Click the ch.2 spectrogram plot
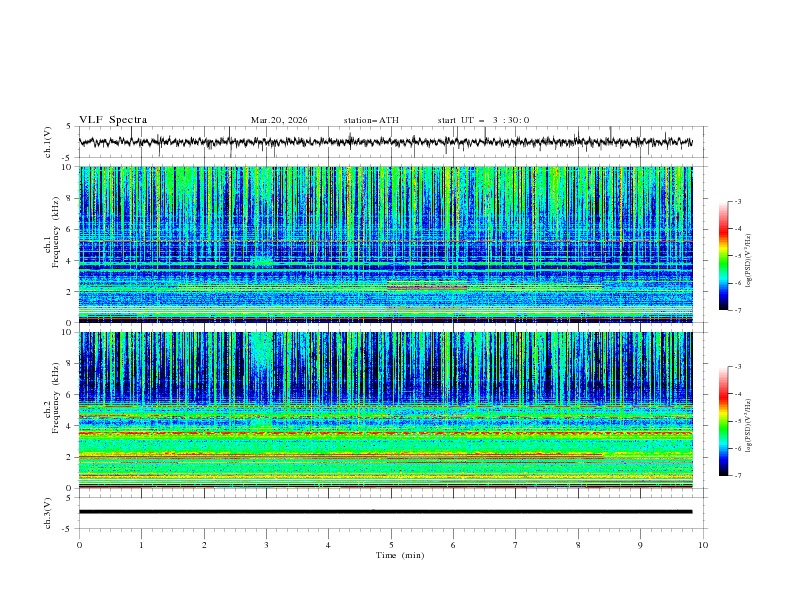This screenshot has height=612, width=792. click(385, 410)
